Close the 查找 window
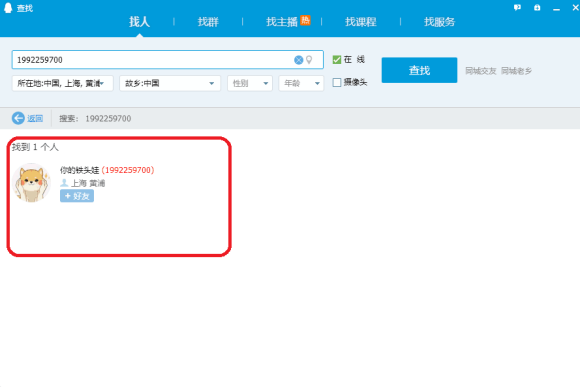 (x=575, y=7)
